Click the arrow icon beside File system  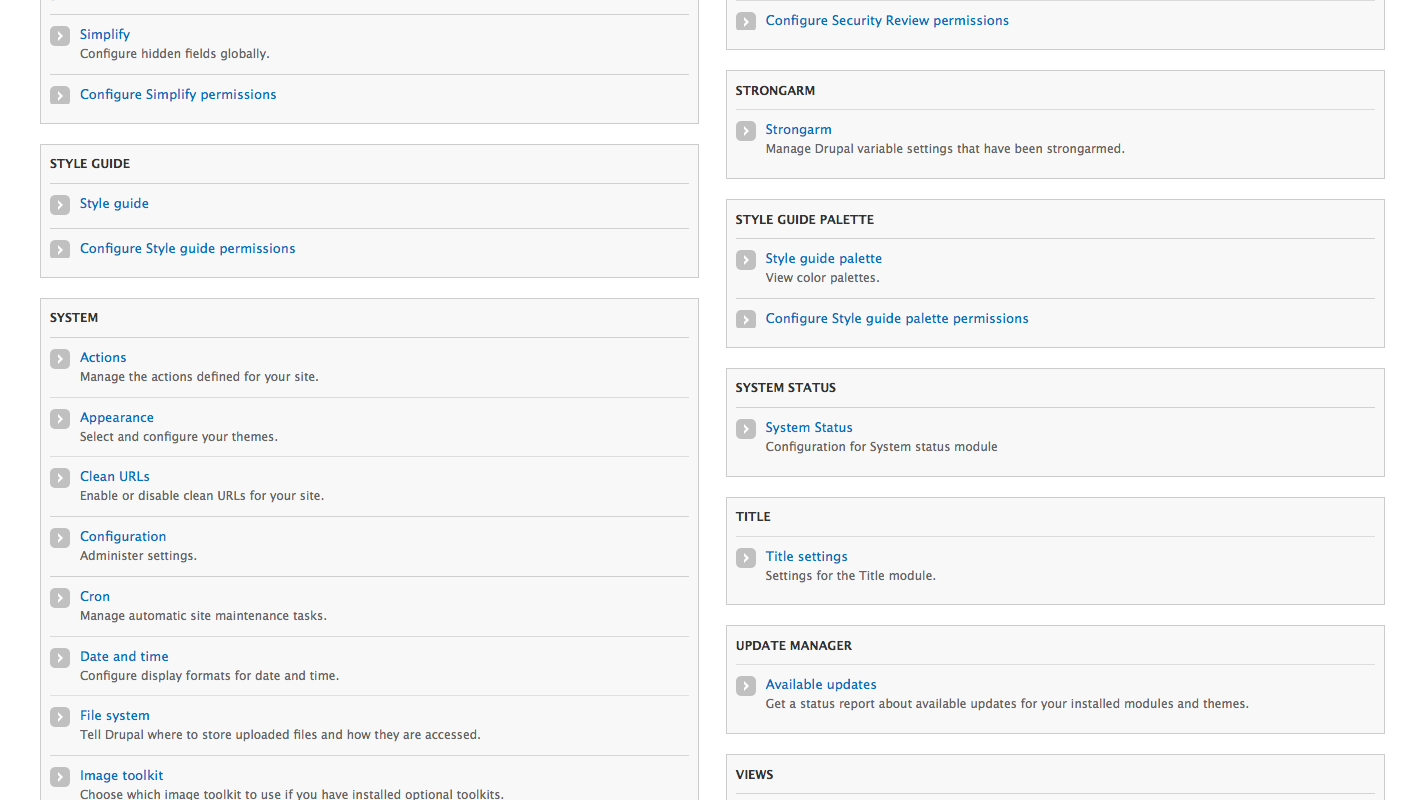60,717
